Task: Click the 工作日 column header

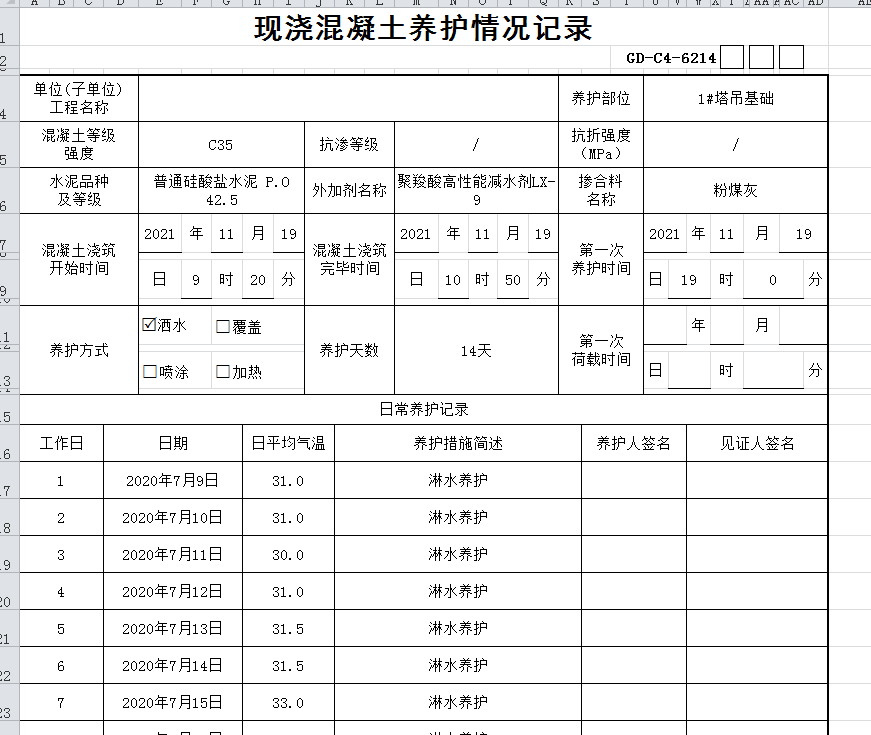Action: tap(62, 443)
